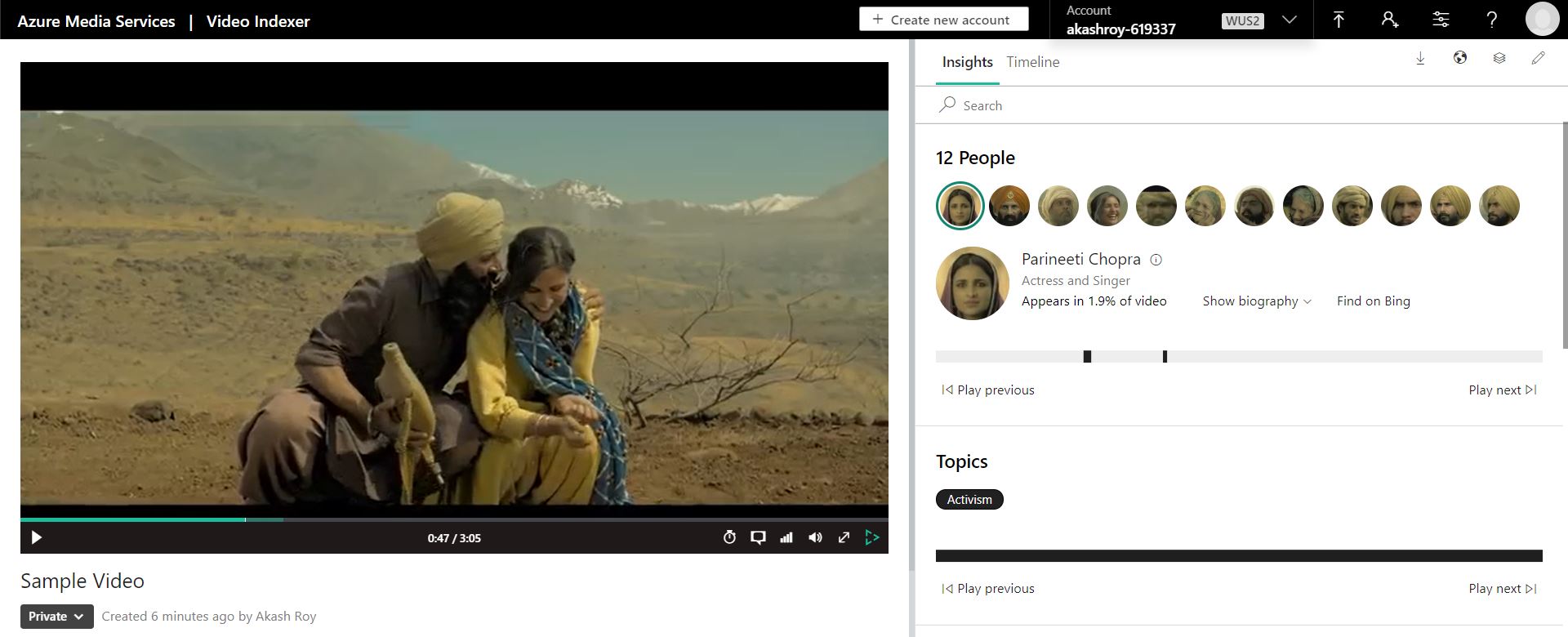Click the upload video arrow icon
The width and height of the screenshot is (1568, 637).
pos(1339,20)
